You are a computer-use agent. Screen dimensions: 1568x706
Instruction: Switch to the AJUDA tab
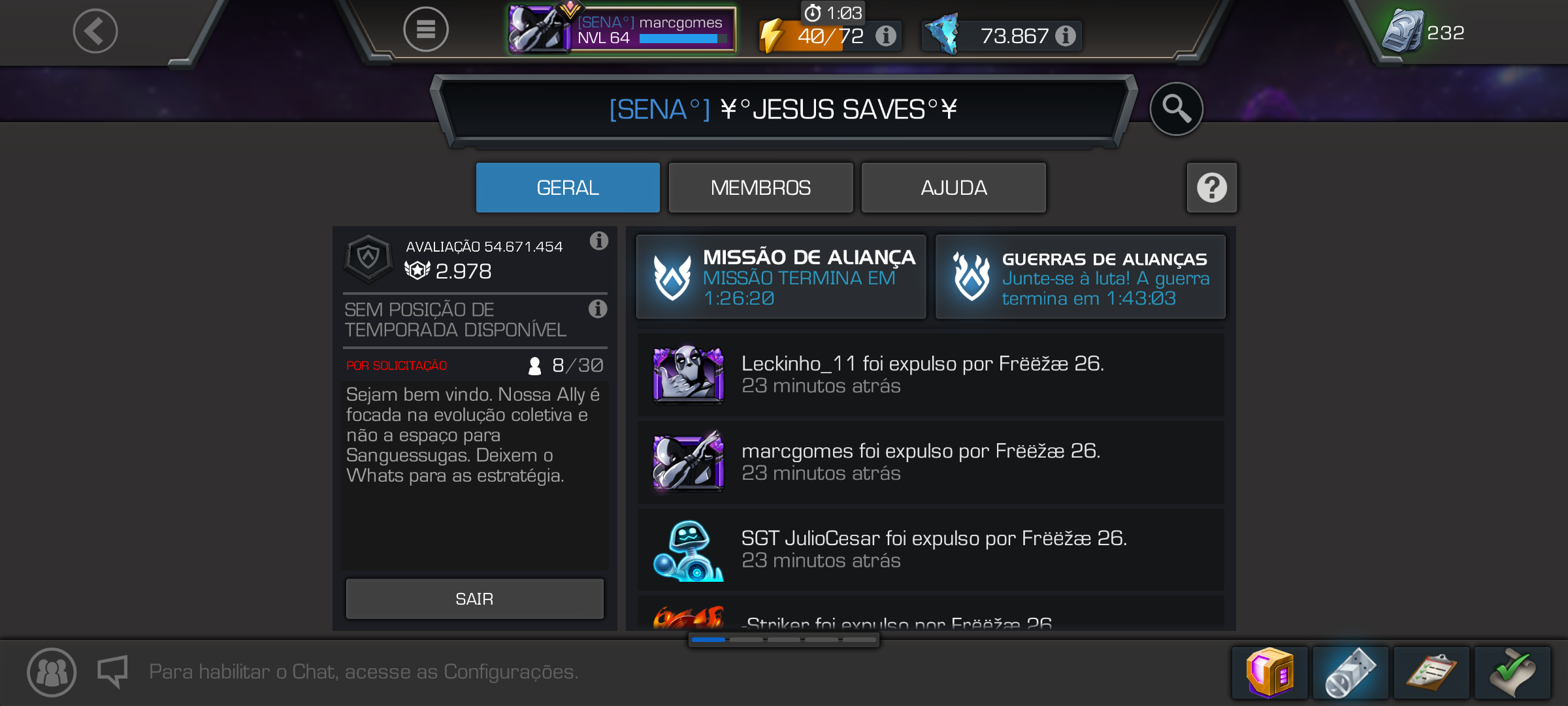[x=954, y=188]
